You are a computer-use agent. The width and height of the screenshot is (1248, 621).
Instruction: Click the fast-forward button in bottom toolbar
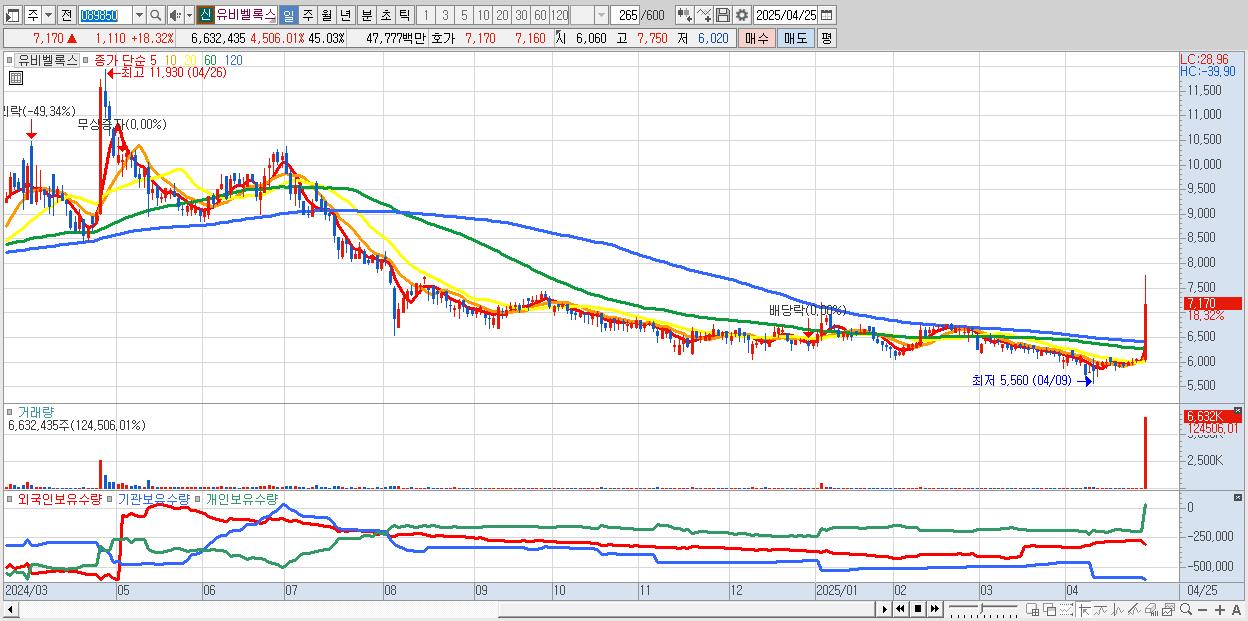[934, 609]
